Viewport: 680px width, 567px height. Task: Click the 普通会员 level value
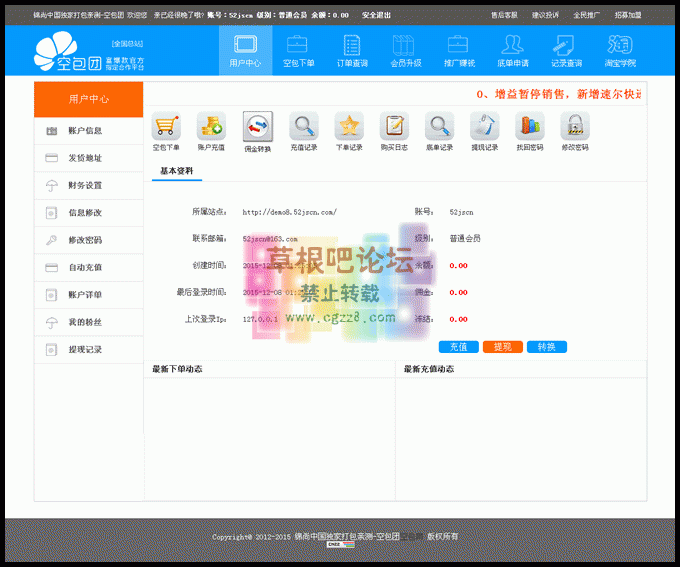tap(465, 238)
